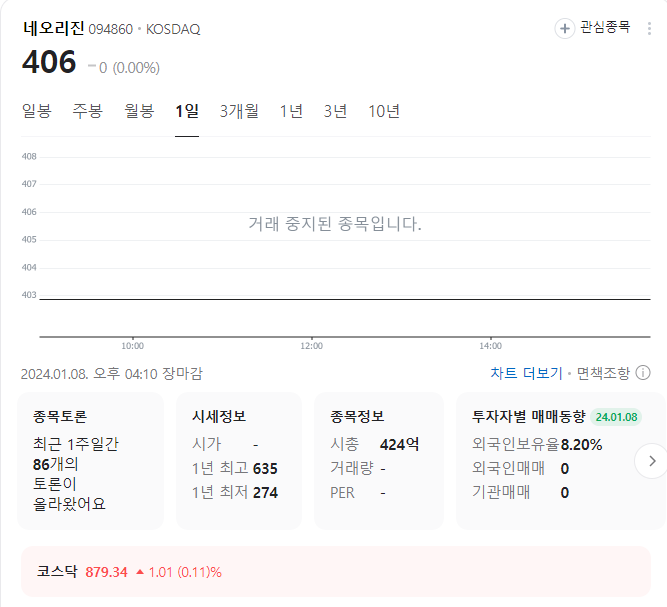Open the 투자자별 매매동향 card

(x=561, y=461)
